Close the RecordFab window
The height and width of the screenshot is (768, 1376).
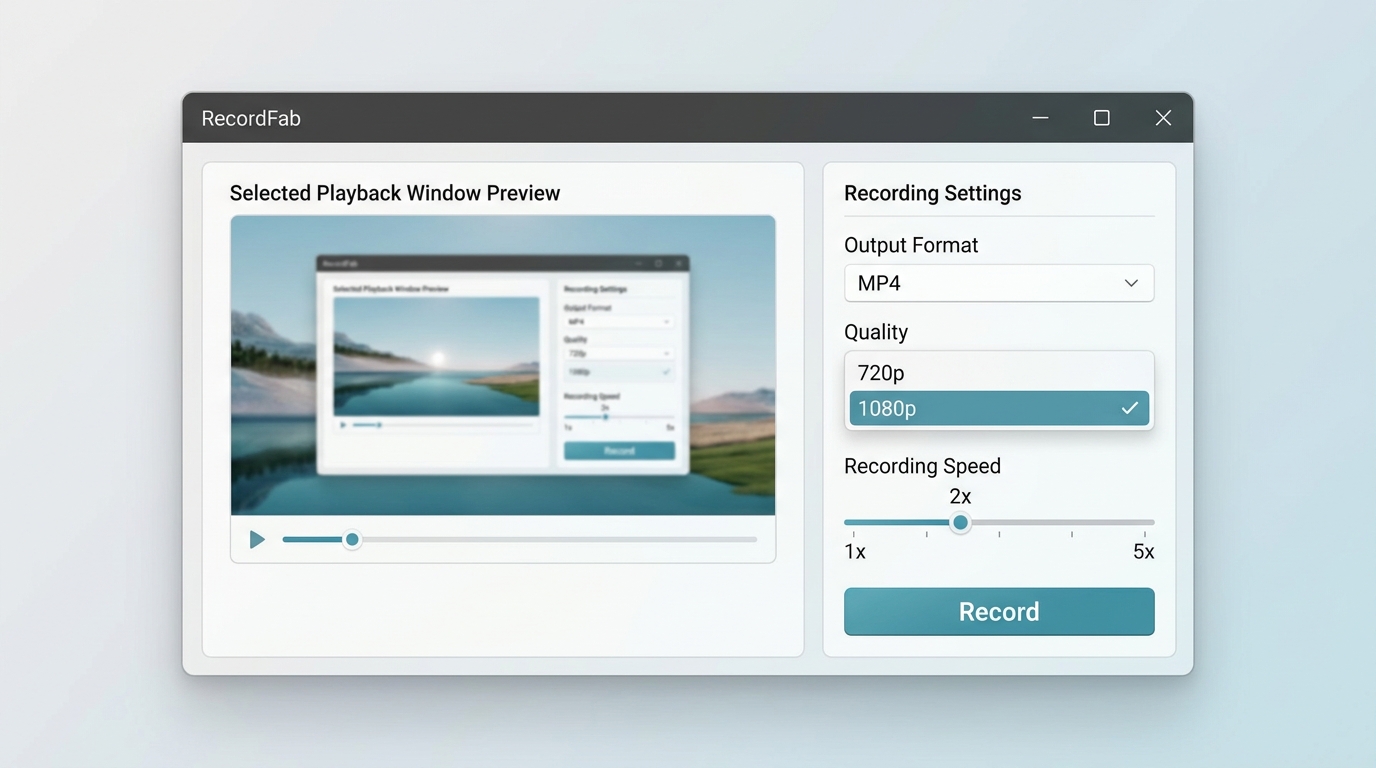[x=1163, y=118]
